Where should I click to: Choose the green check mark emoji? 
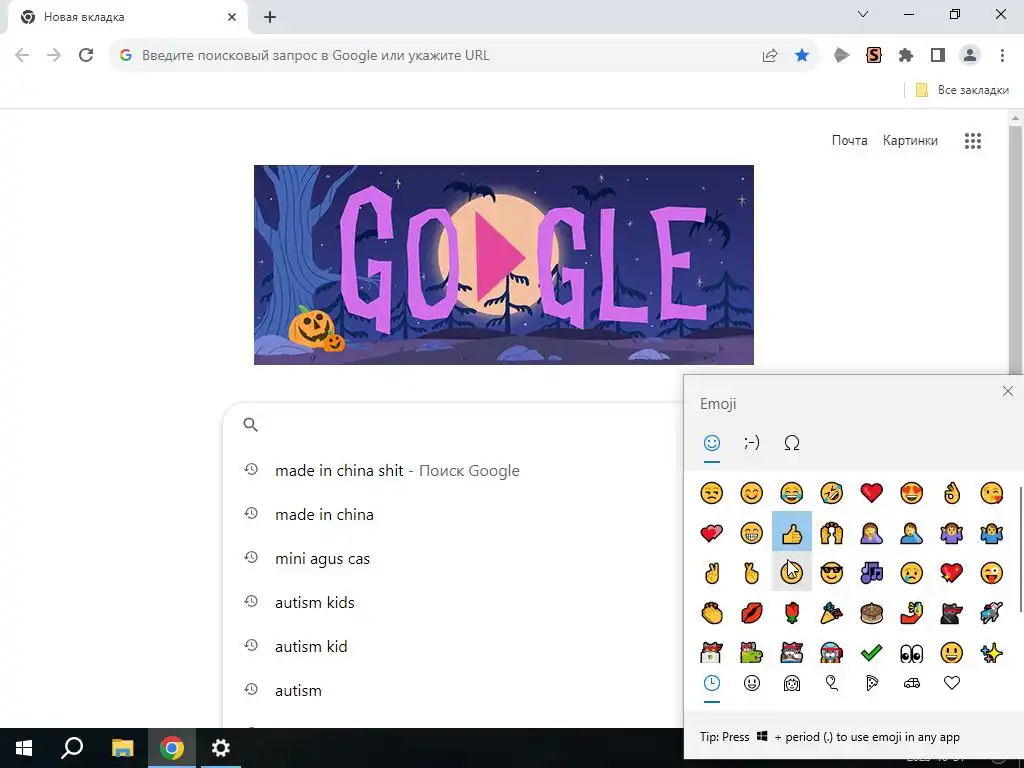(x=871, y=652)
